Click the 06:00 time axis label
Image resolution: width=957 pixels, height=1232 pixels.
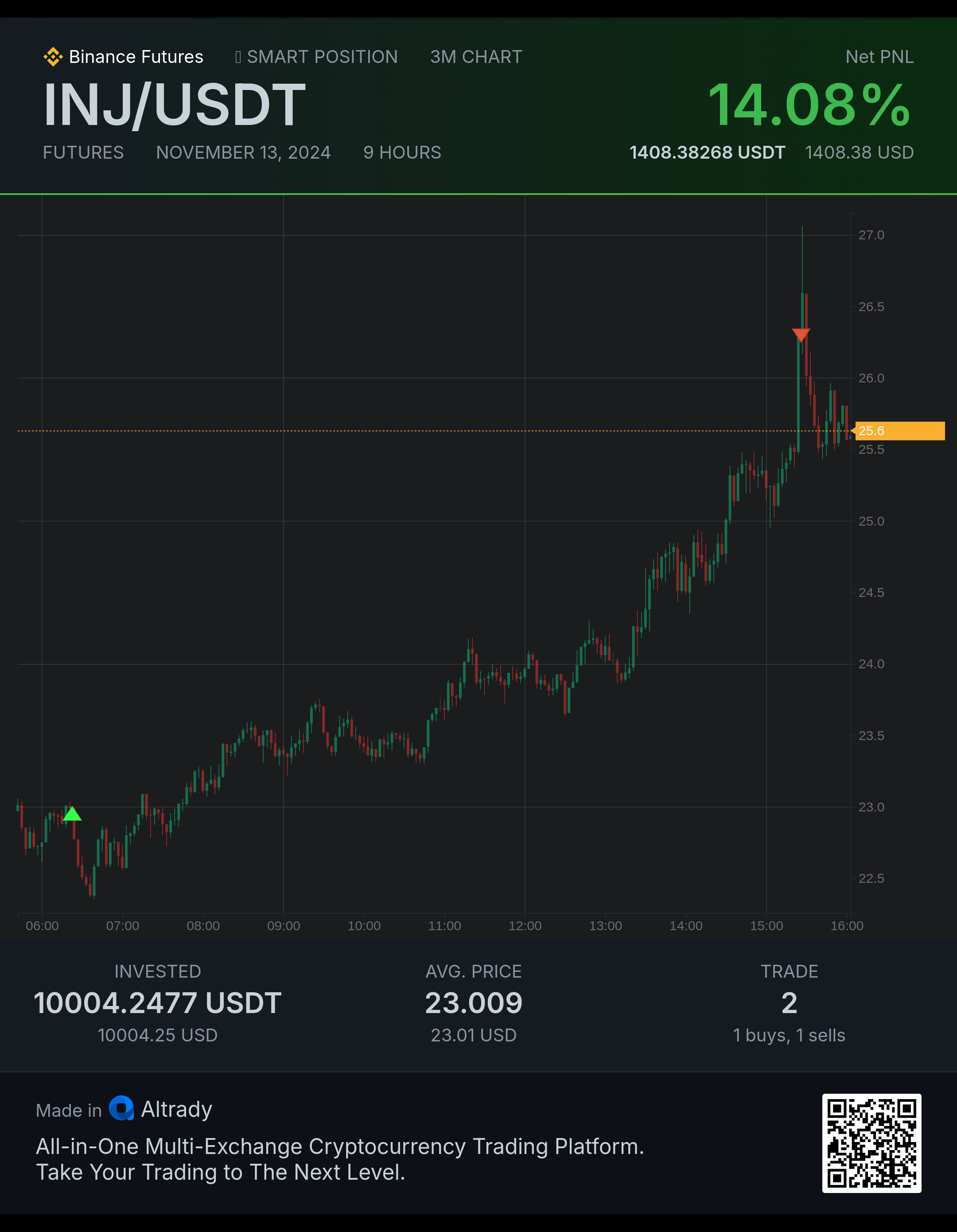[x=42, y=926]
